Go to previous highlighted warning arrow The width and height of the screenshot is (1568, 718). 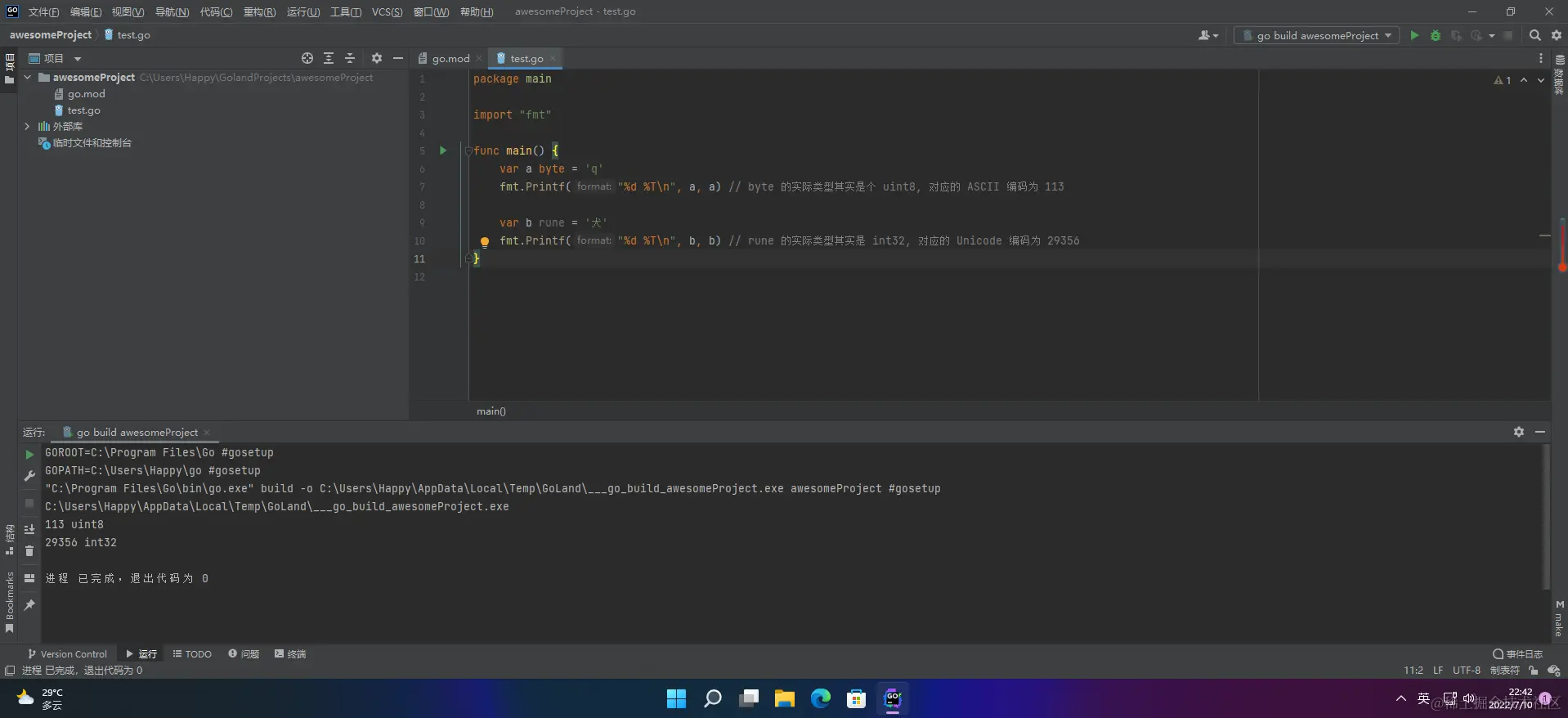tap(1524, 80)
